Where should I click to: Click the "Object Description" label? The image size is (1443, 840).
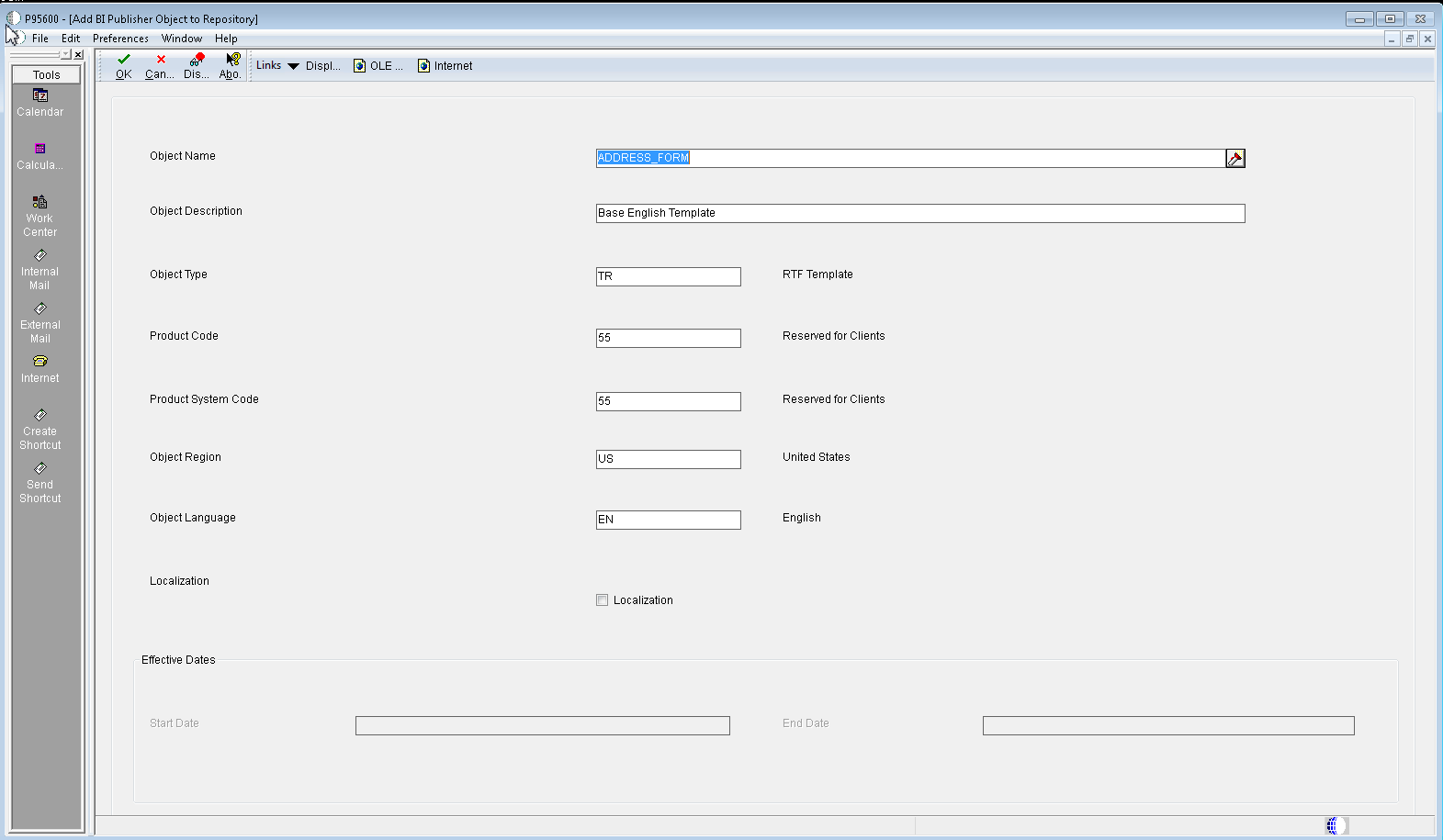click(x=196, y=211)
